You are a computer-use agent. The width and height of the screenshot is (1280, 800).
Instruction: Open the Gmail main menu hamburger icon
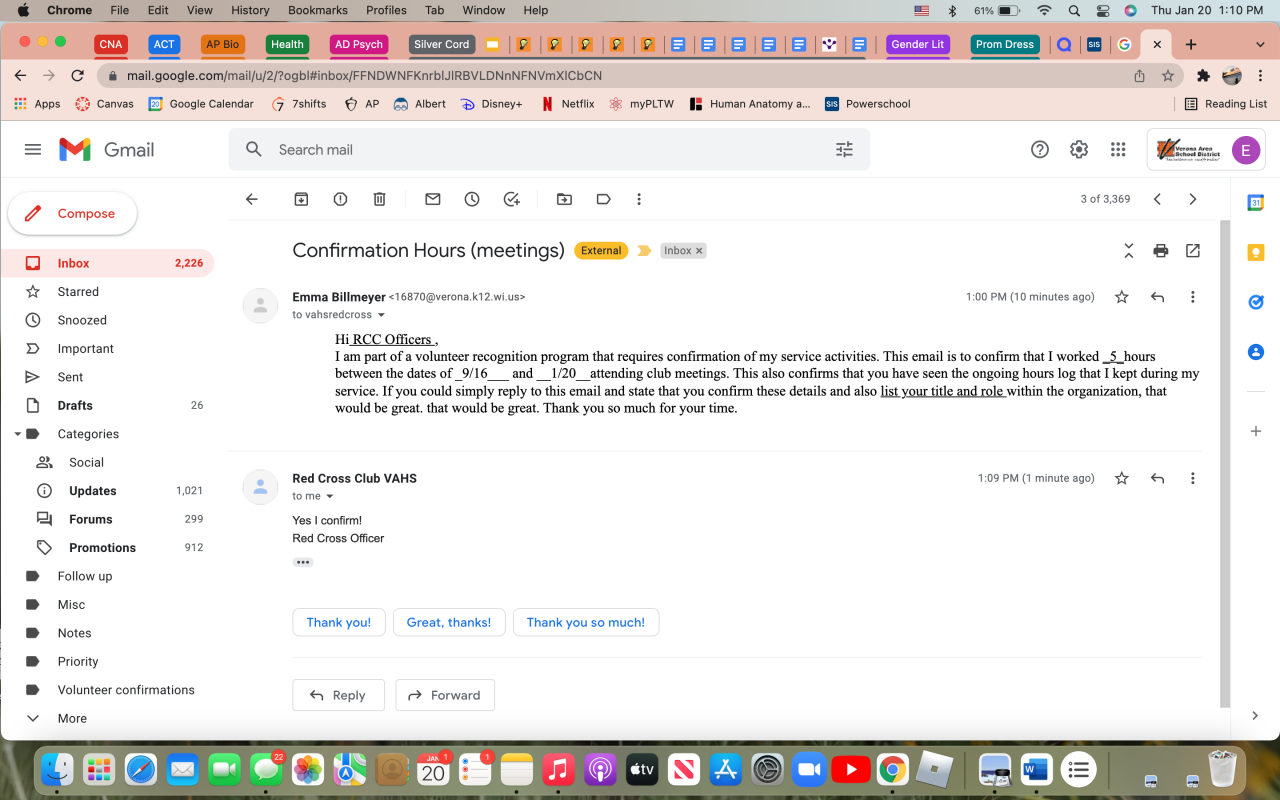pyautogui.click(x=33, y=149)
